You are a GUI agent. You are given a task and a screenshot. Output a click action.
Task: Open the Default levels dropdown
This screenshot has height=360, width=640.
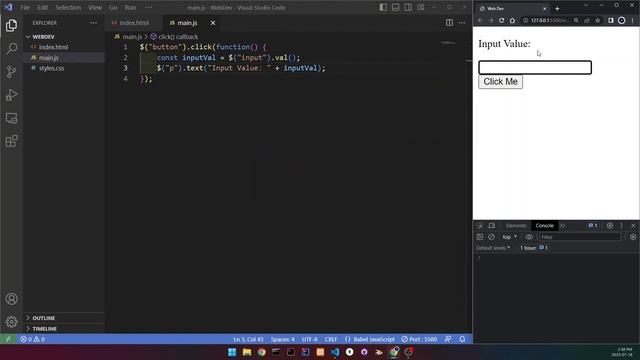(x=493, y=248)
